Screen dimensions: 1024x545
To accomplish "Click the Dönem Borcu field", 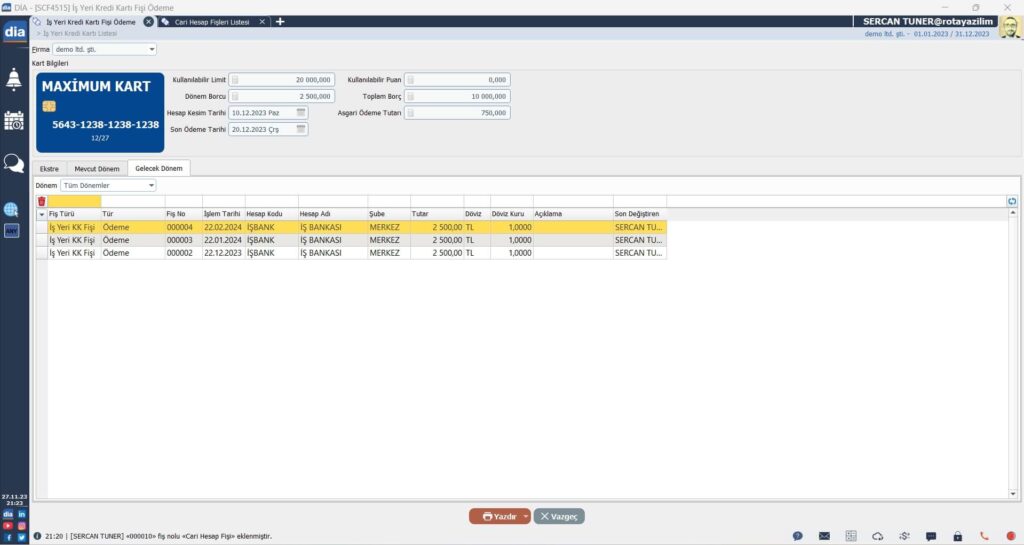I will pyautogui.click(x=281, y=96).
